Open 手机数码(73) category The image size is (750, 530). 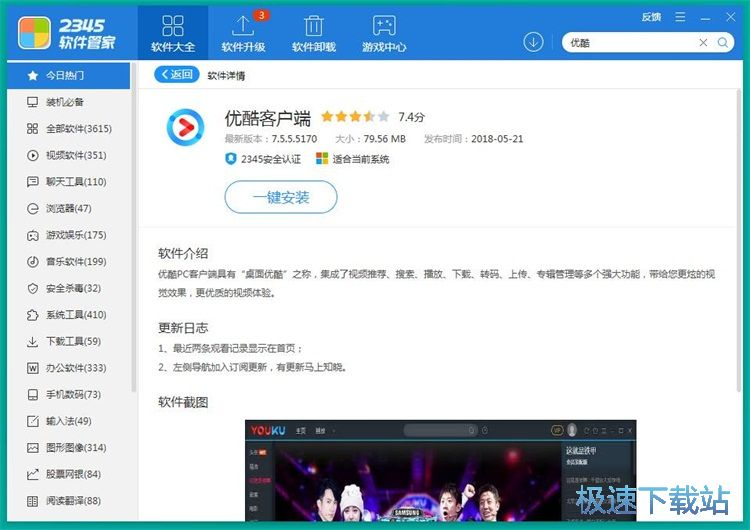[x=68, y=394]
